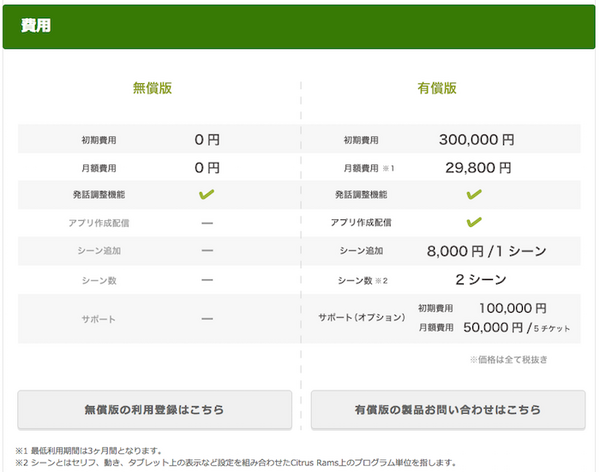Click the free version シーン追加 dash
This screenshot has width=600, height=472.
tap(207, 251)
